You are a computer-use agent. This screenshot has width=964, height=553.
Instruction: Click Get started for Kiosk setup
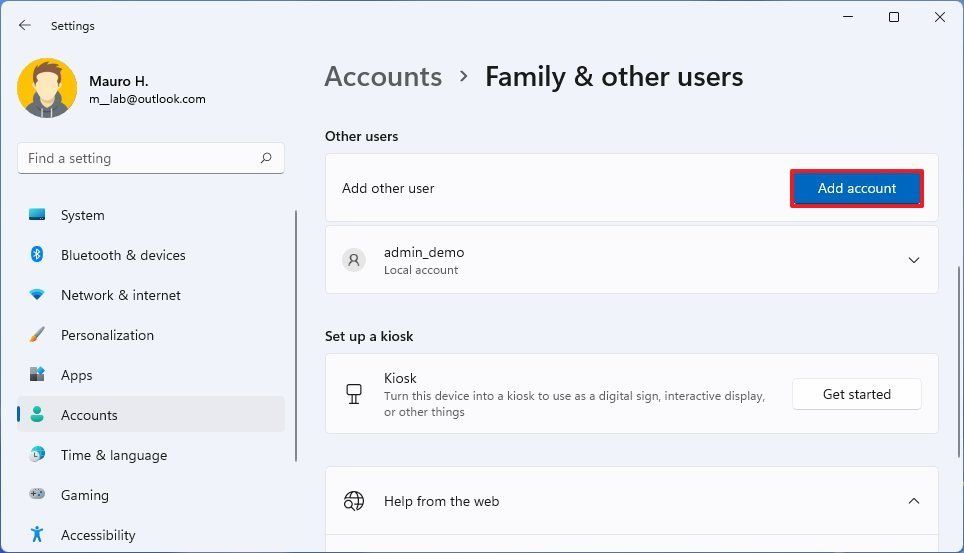pos(856,394)
